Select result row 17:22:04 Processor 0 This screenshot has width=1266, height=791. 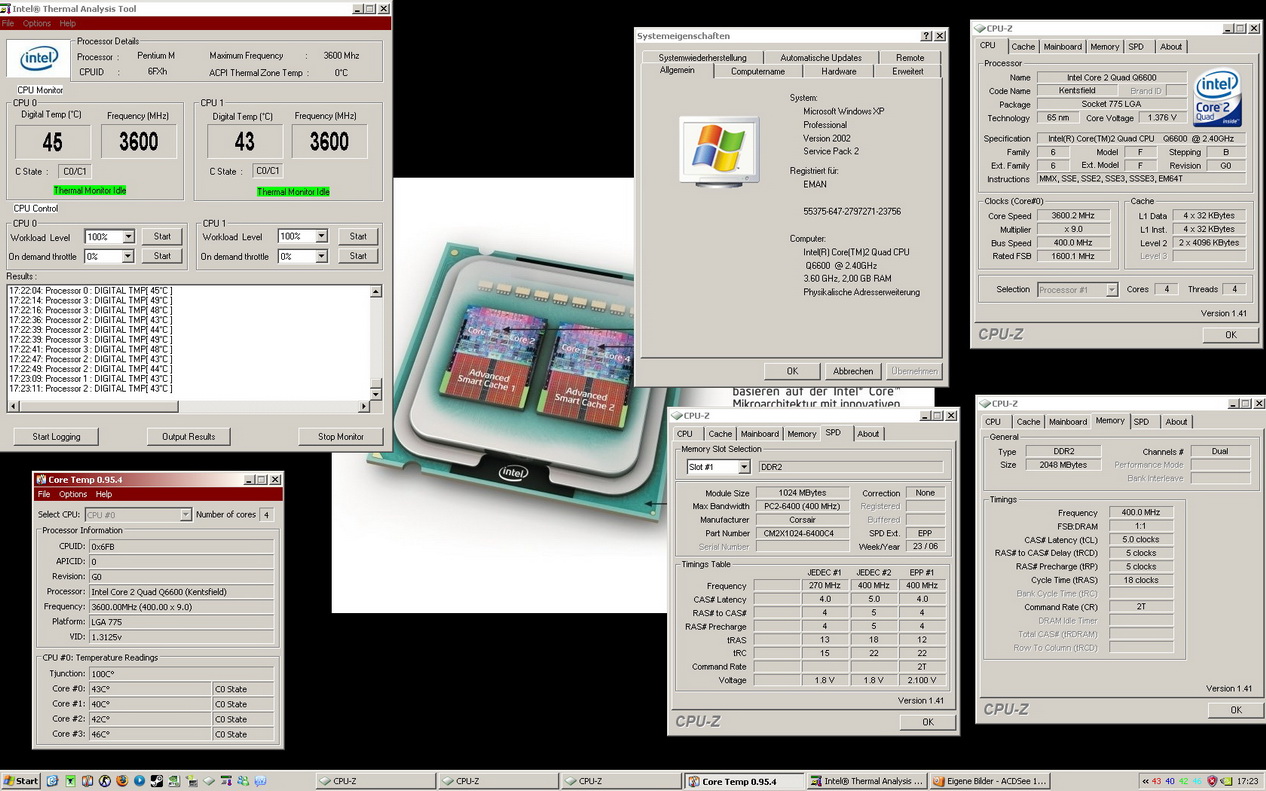[x=90, y=291]
